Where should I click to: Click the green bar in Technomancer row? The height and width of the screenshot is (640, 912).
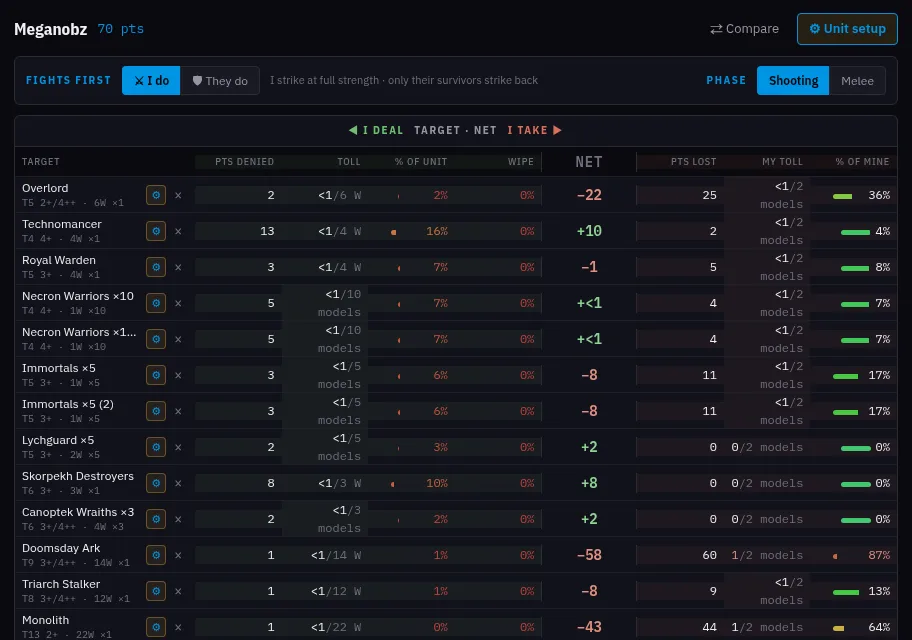coord(855,232)
